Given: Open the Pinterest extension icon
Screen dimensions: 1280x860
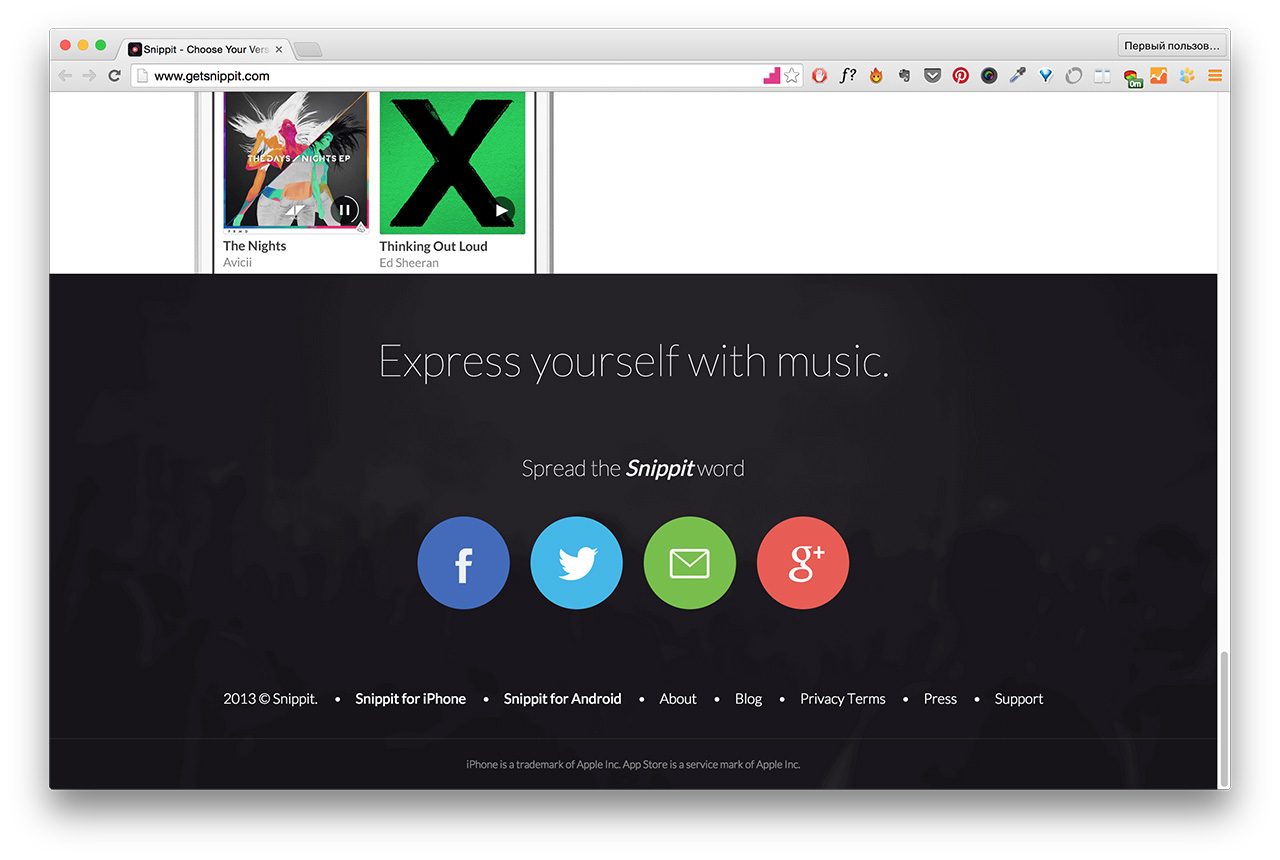Looking at the screenshot, I should click(x=960, y=75).
